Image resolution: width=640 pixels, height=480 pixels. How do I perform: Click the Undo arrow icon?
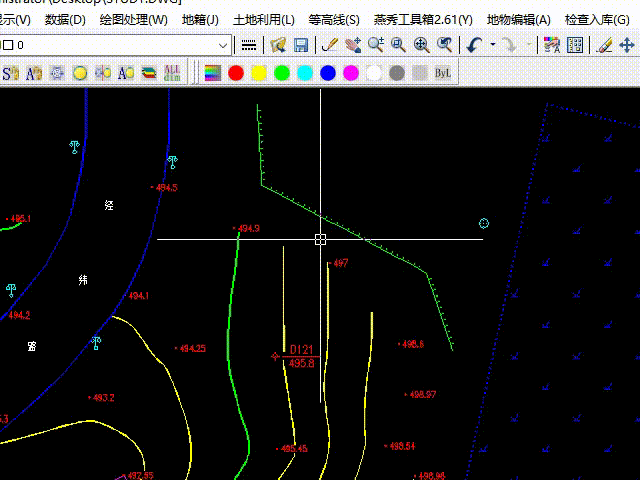coord(474,45)
